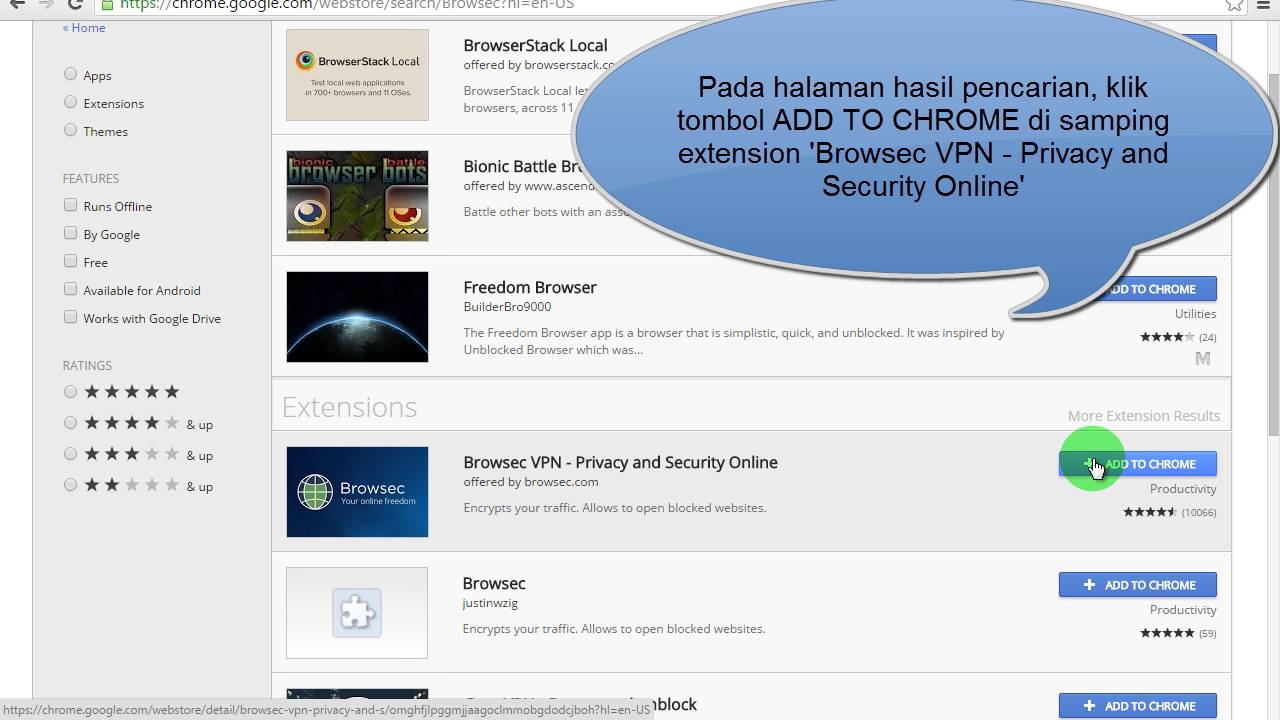This screenshot has height=720, width=1280.
Task: Enable the Available for Android checkbox
Action: click(x=70, y=289)
